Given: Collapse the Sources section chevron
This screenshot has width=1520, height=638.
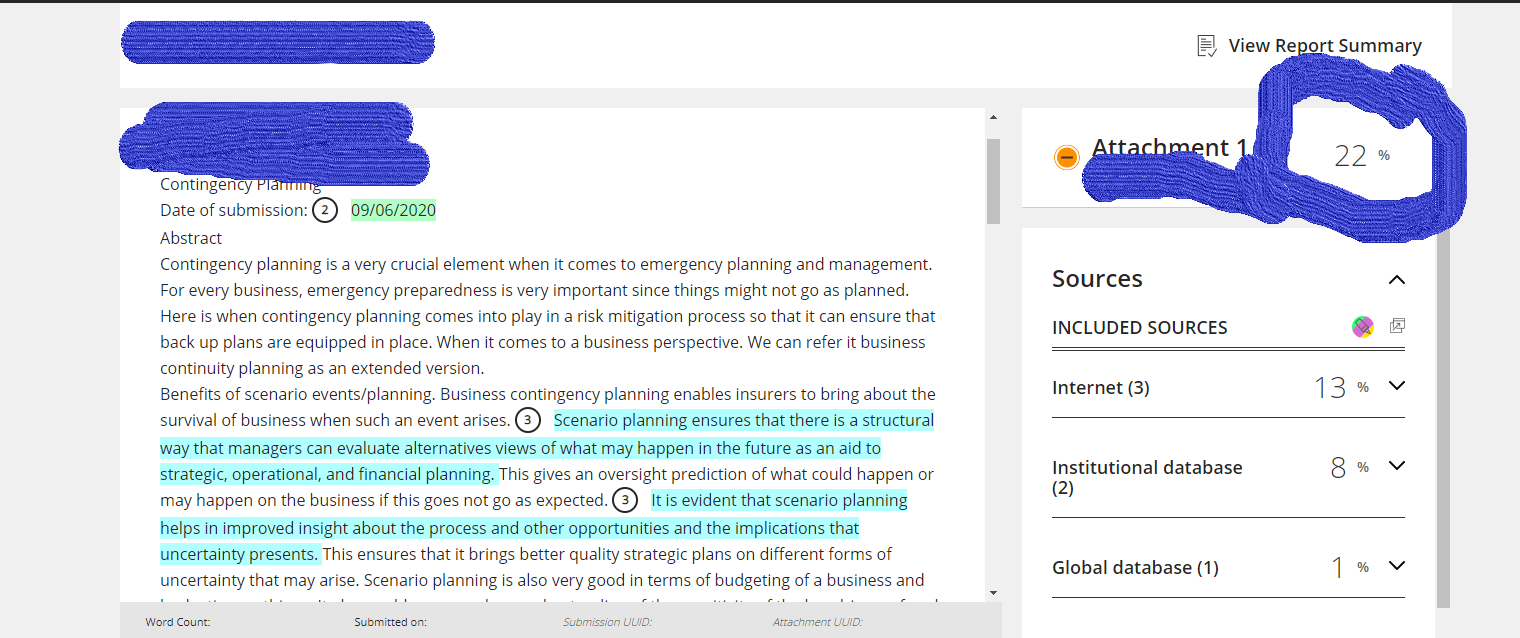Looking at the screenshot, I should pos(1397,280).
